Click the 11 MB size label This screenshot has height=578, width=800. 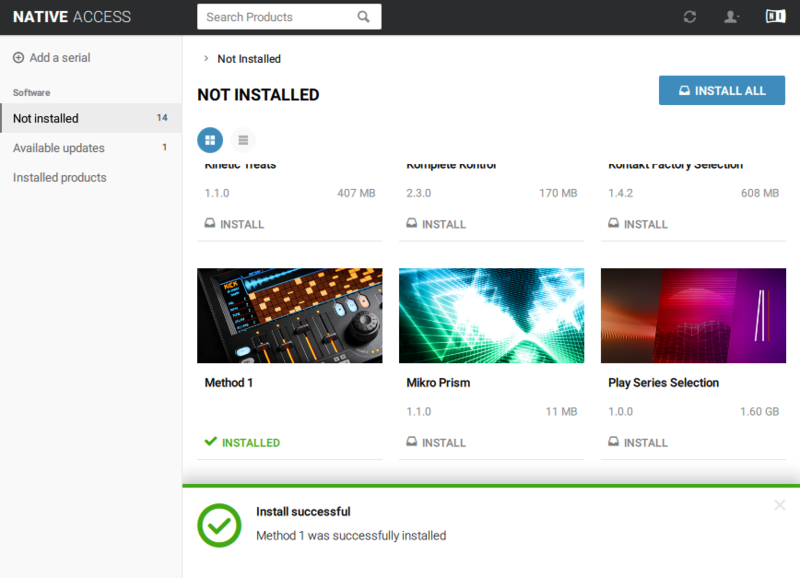click(561, 412)
